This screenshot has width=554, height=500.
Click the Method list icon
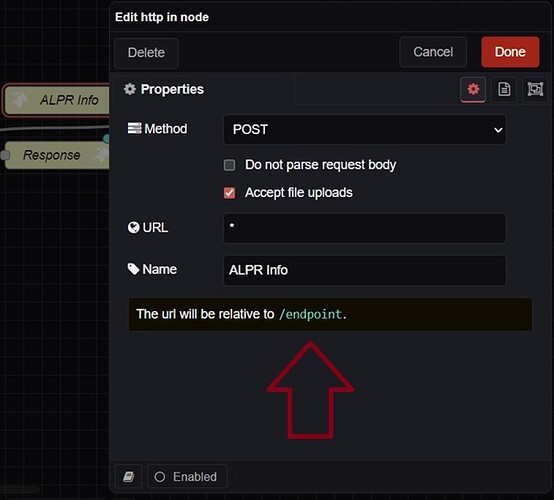point(134,128)
